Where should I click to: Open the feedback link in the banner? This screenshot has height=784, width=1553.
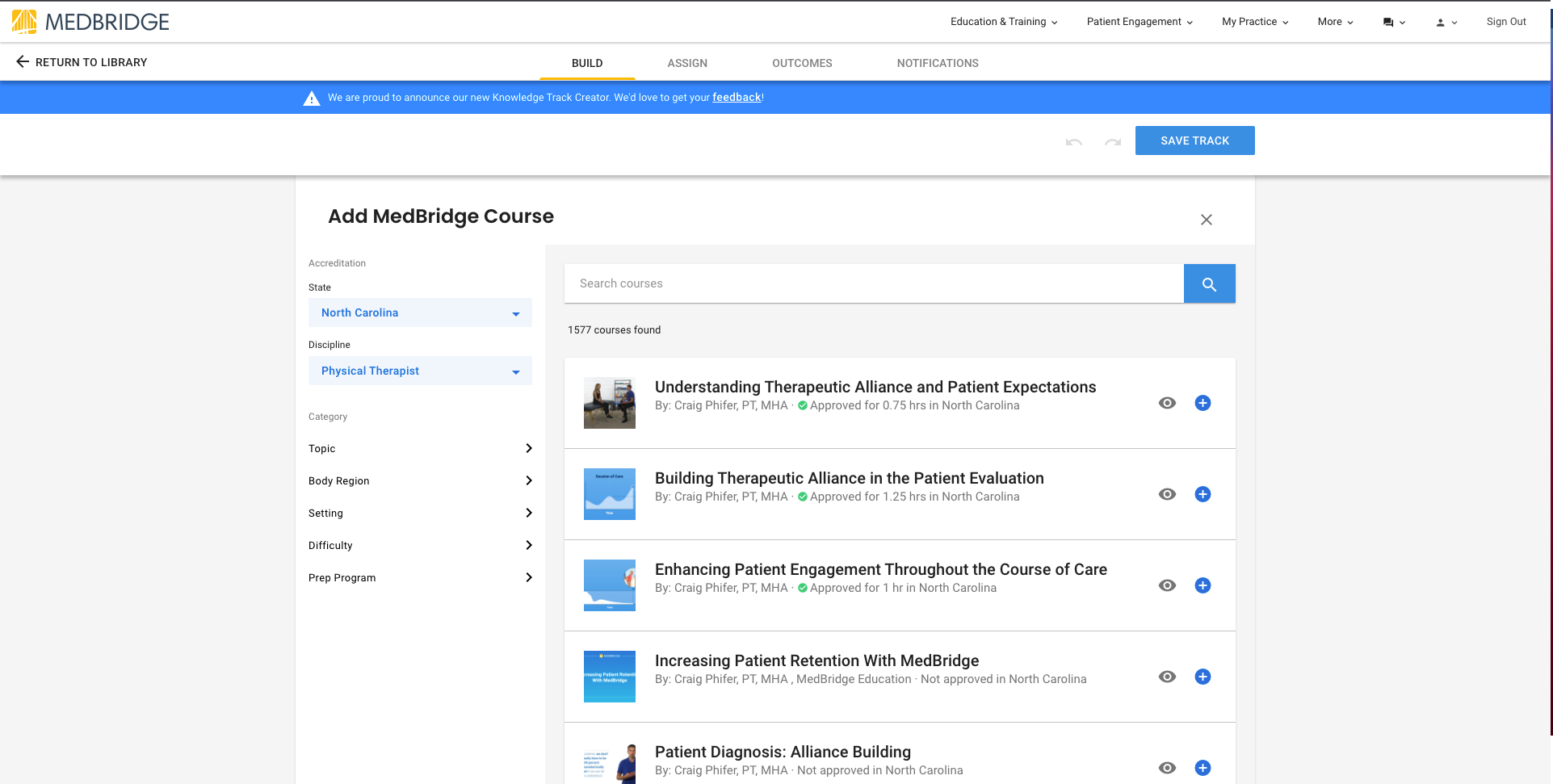tap(737, 98)
